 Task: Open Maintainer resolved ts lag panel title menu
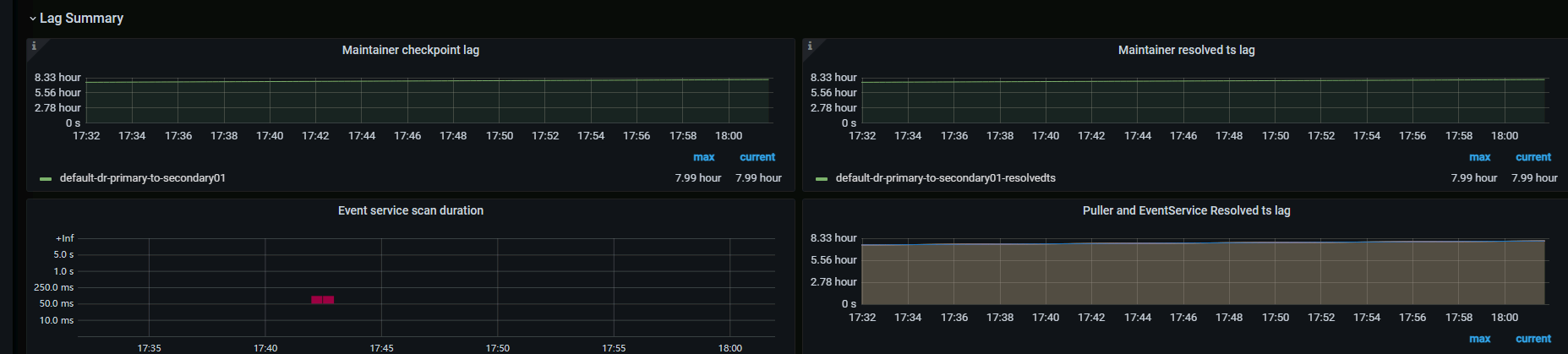(x=1186, y=50)
